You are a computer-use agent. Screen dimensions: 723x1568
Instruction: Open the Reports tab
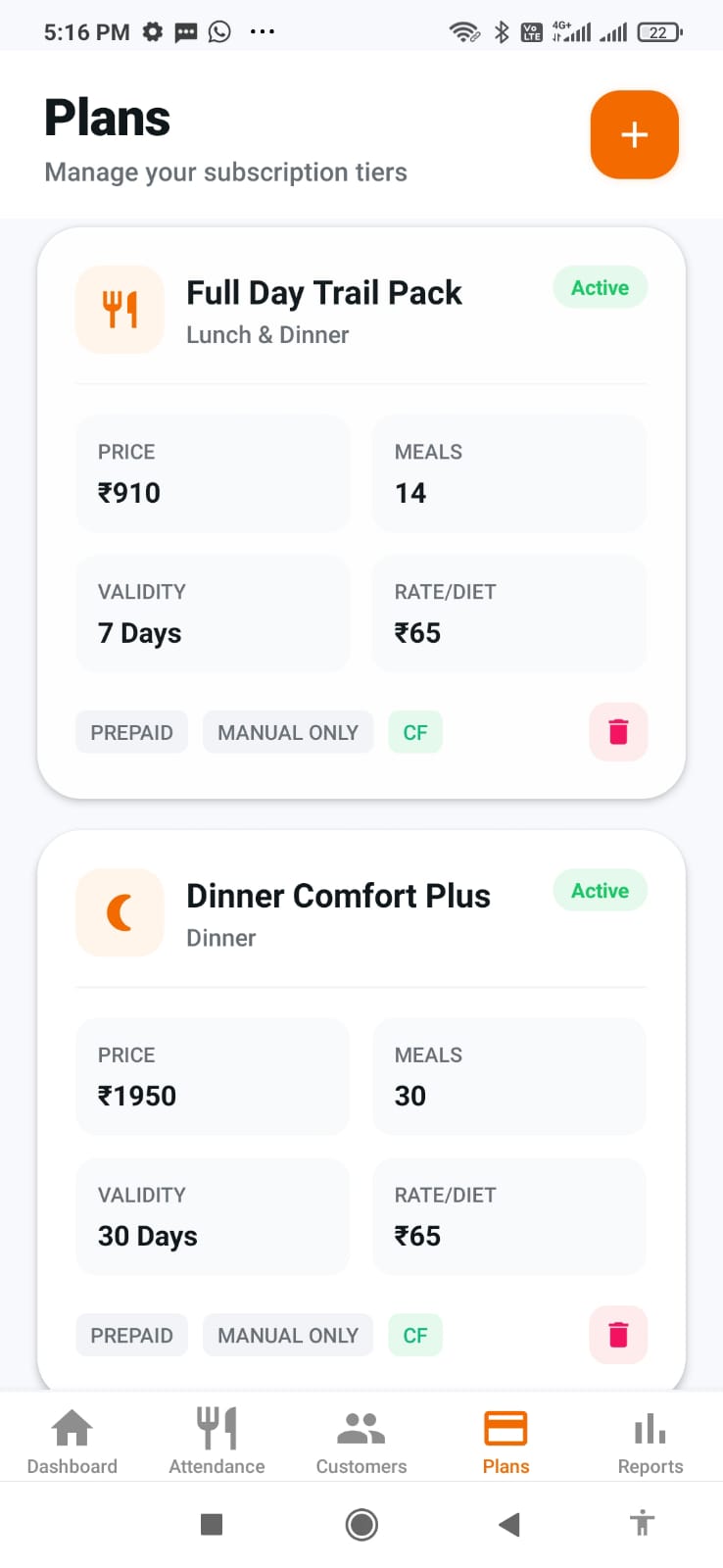650,1441
